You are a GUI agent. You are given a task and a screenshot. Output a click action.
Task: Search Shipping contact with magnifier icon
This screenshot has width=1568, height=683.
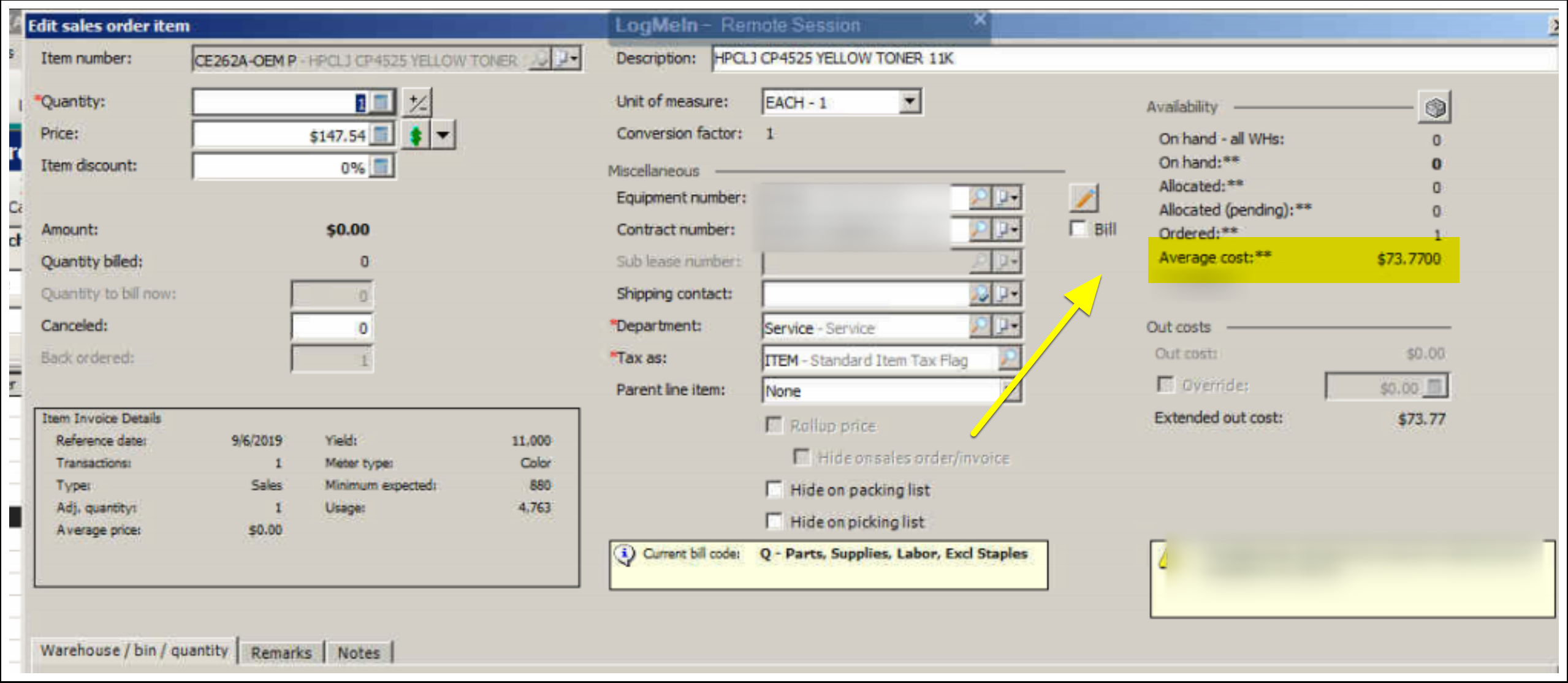click(x=980, y=294)
